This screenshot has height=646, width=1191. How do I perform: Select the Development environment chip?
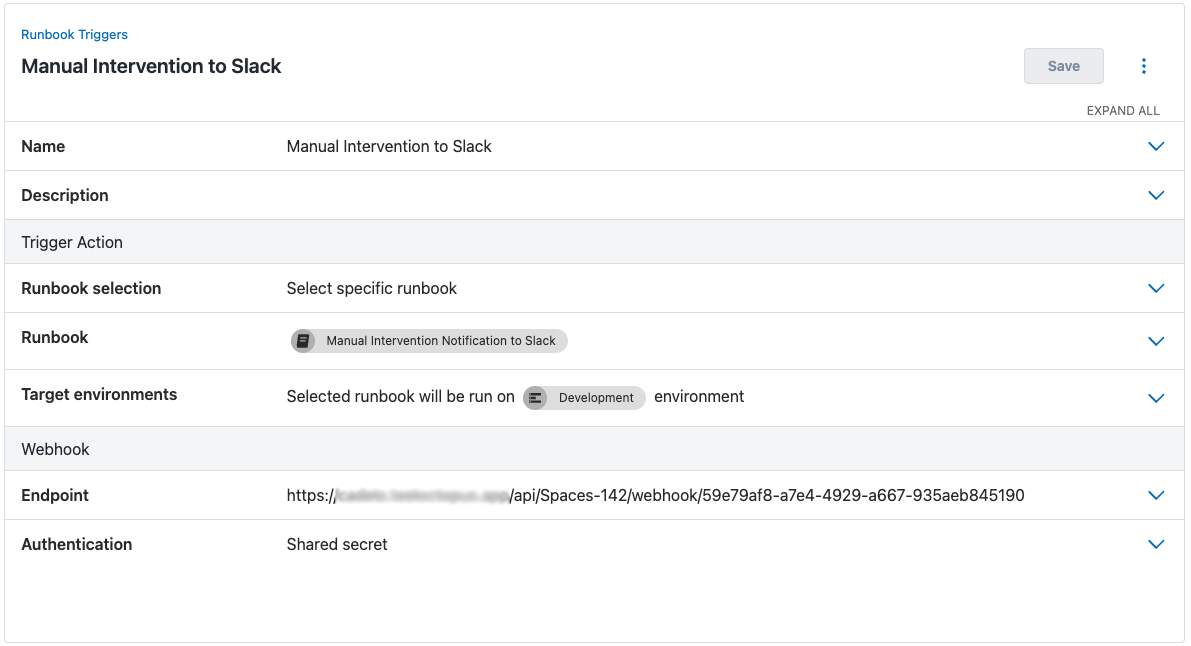tap(584, 397)
